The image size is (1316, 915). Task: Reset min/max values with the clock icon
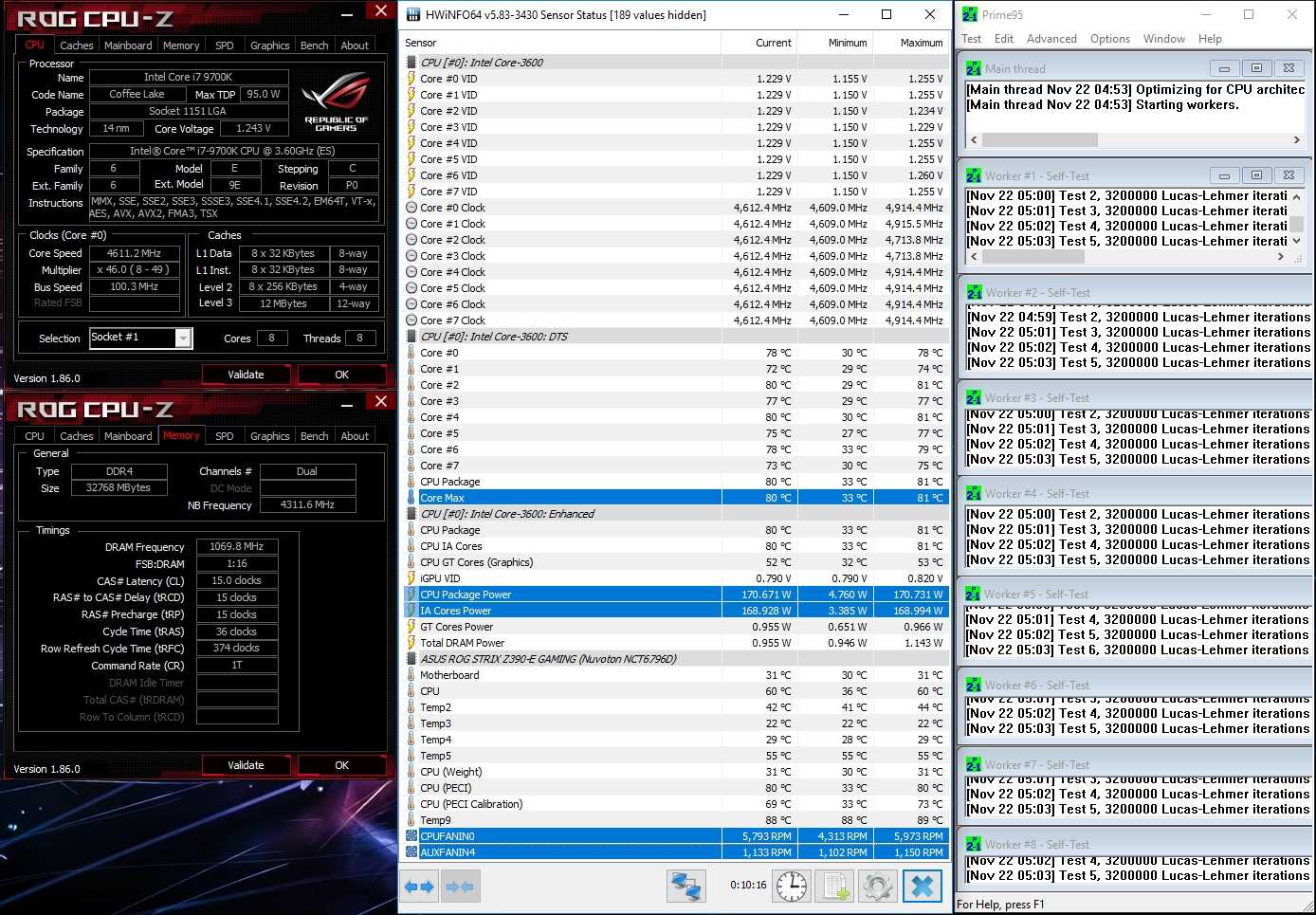[x=792, y=887]
